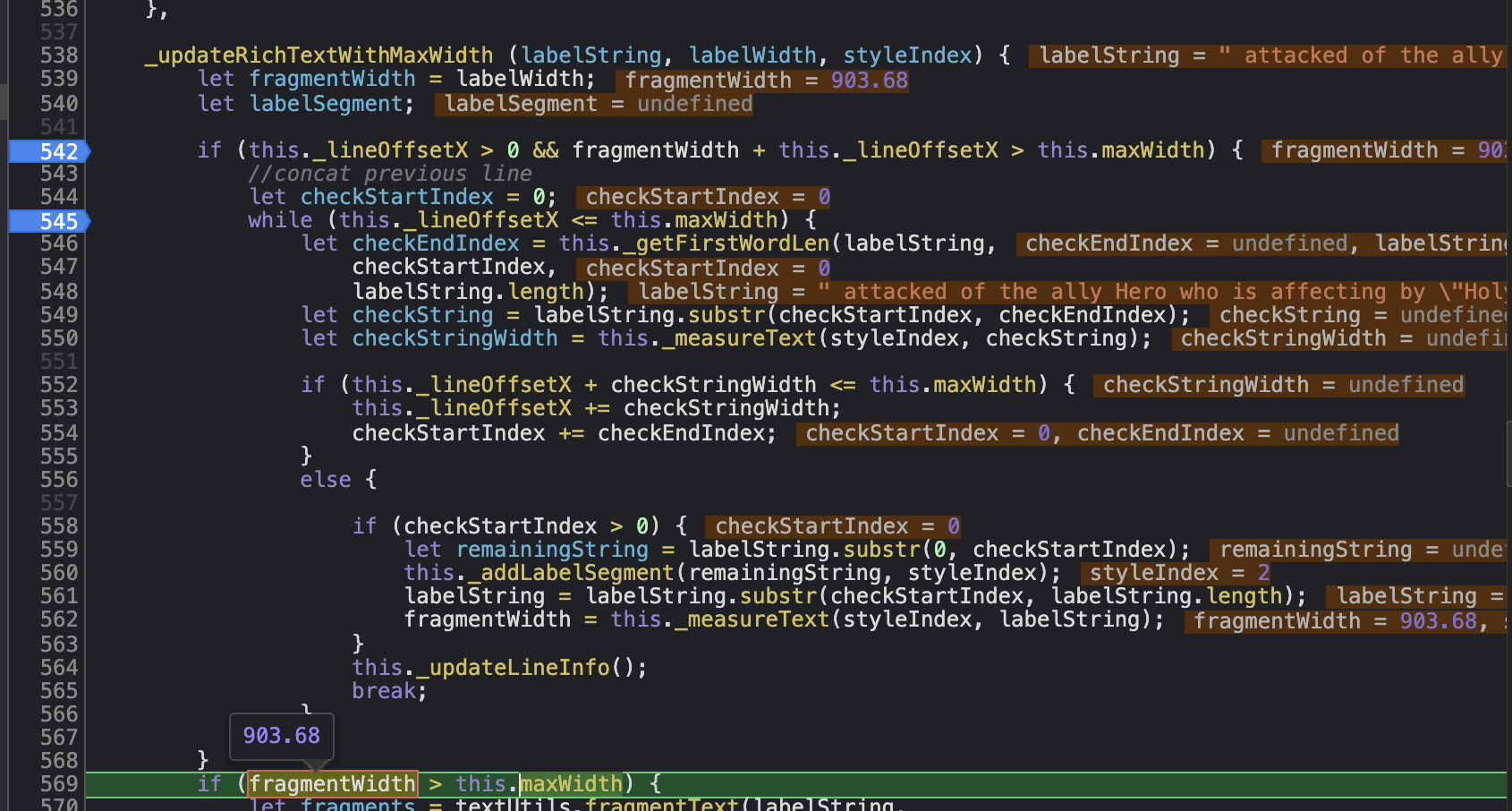This screenshot has height=811, width=1512.
Task: Click the 'while' keyword on line 545
Action: coord(281,220)
